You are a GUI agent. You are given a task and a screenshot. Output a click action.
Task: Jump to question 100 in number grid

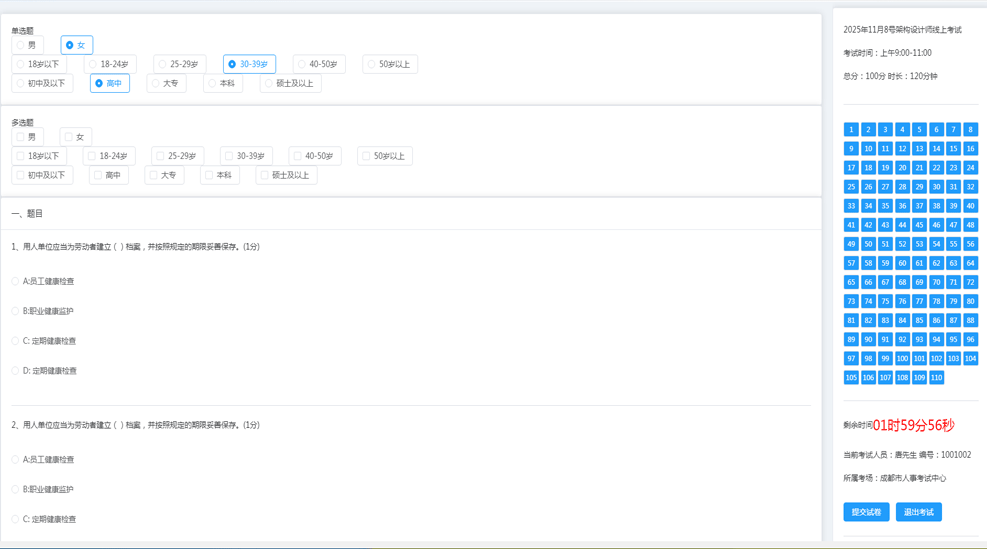coord(902,358)
